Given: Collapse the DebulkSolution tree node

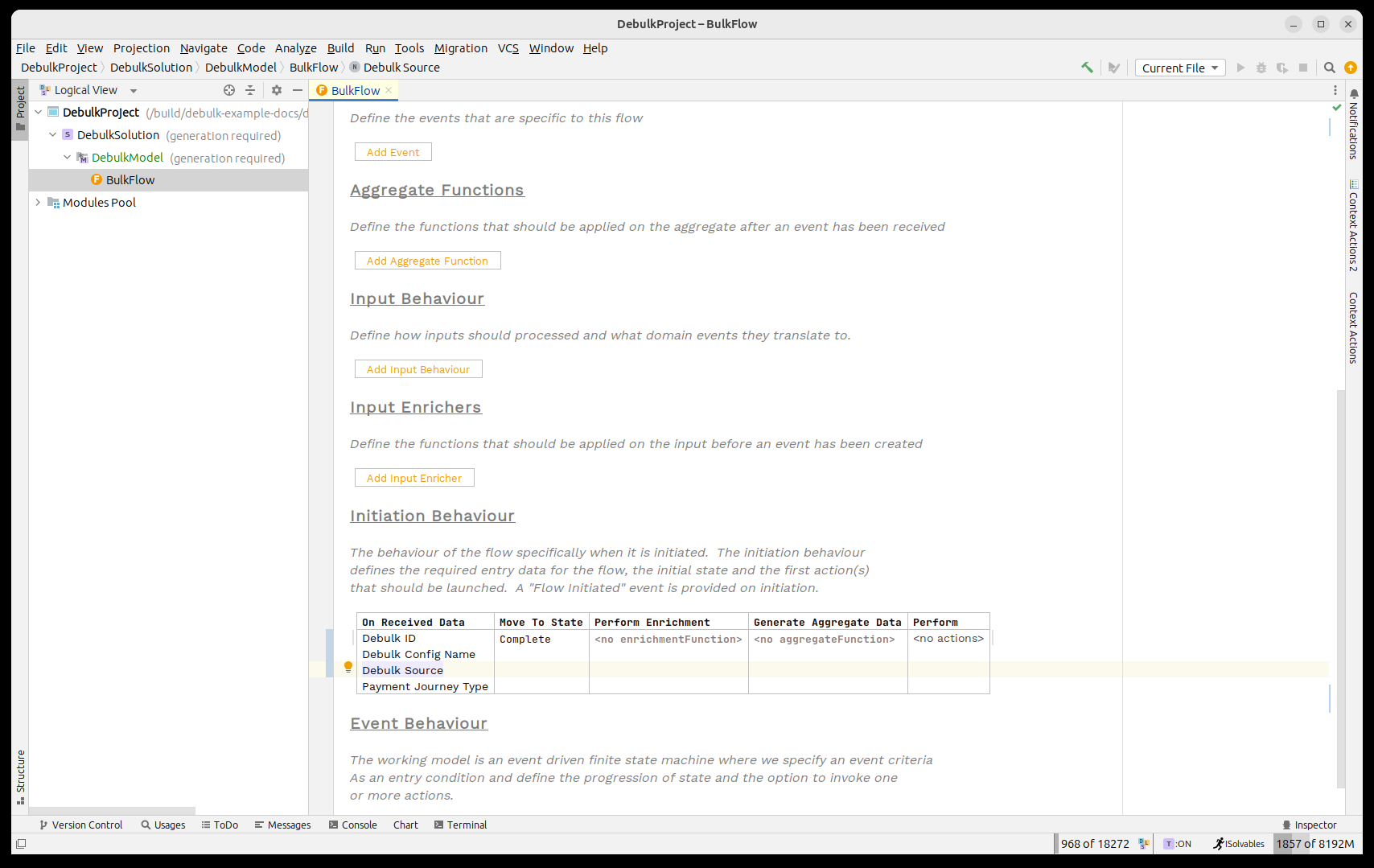Looking at the screenshot, I should pyautogui.click(x=53, y=135).
